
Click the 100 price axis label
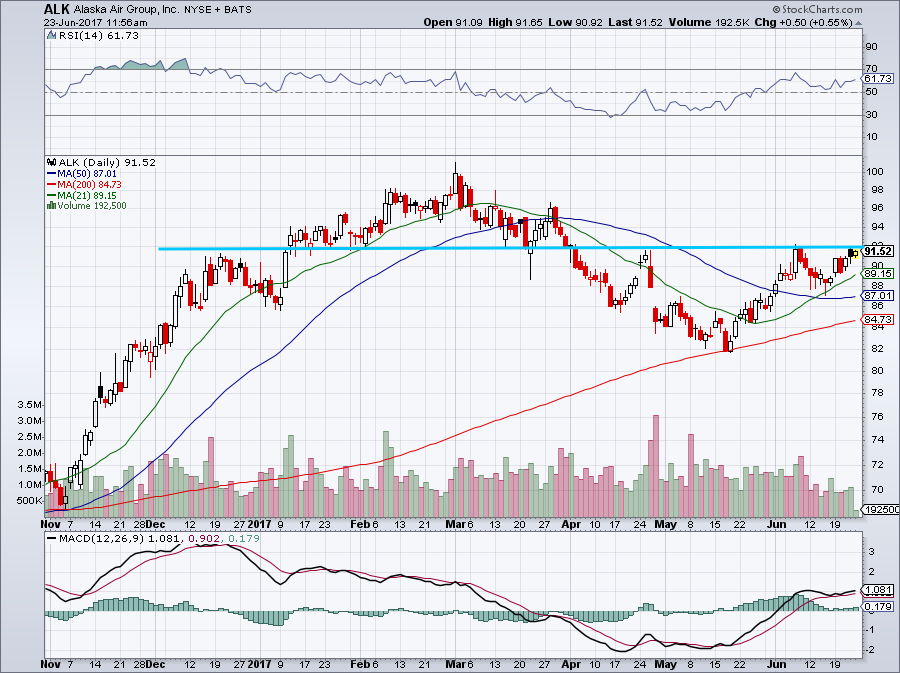(x=875, y=172)
